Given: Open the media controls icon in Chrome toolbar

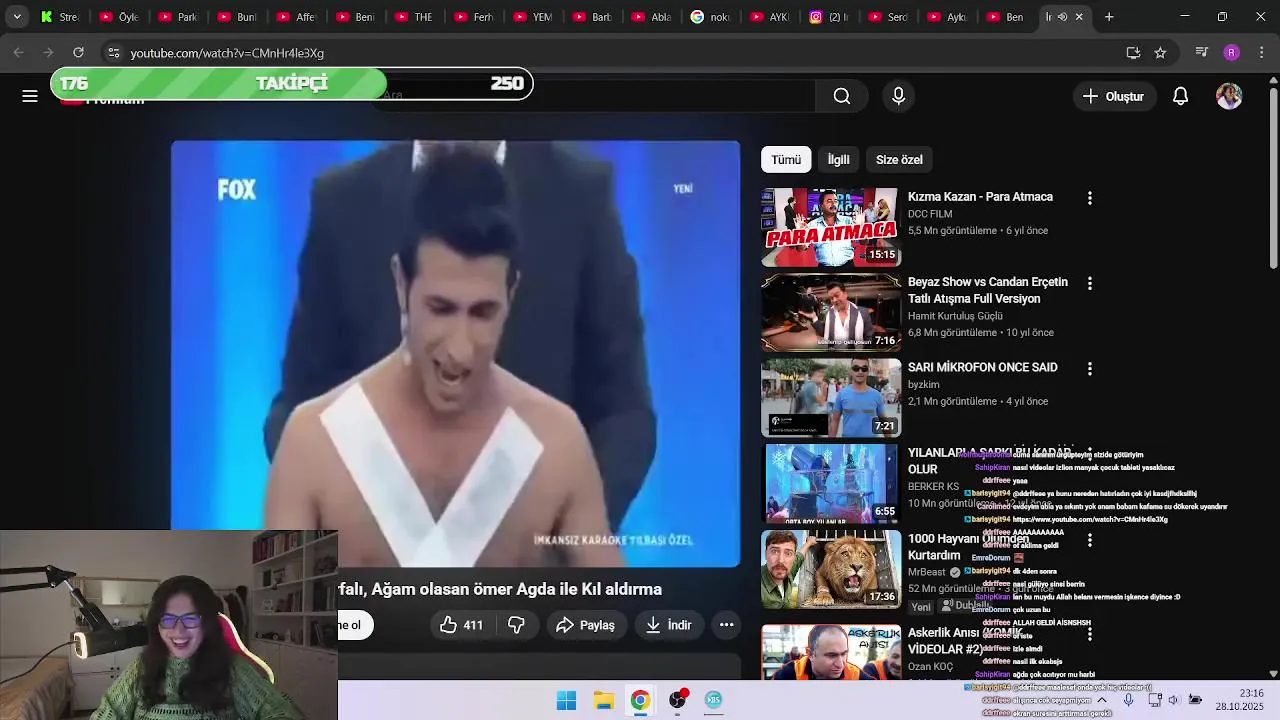Looking at the screenshot, I should coord(1201,53).
